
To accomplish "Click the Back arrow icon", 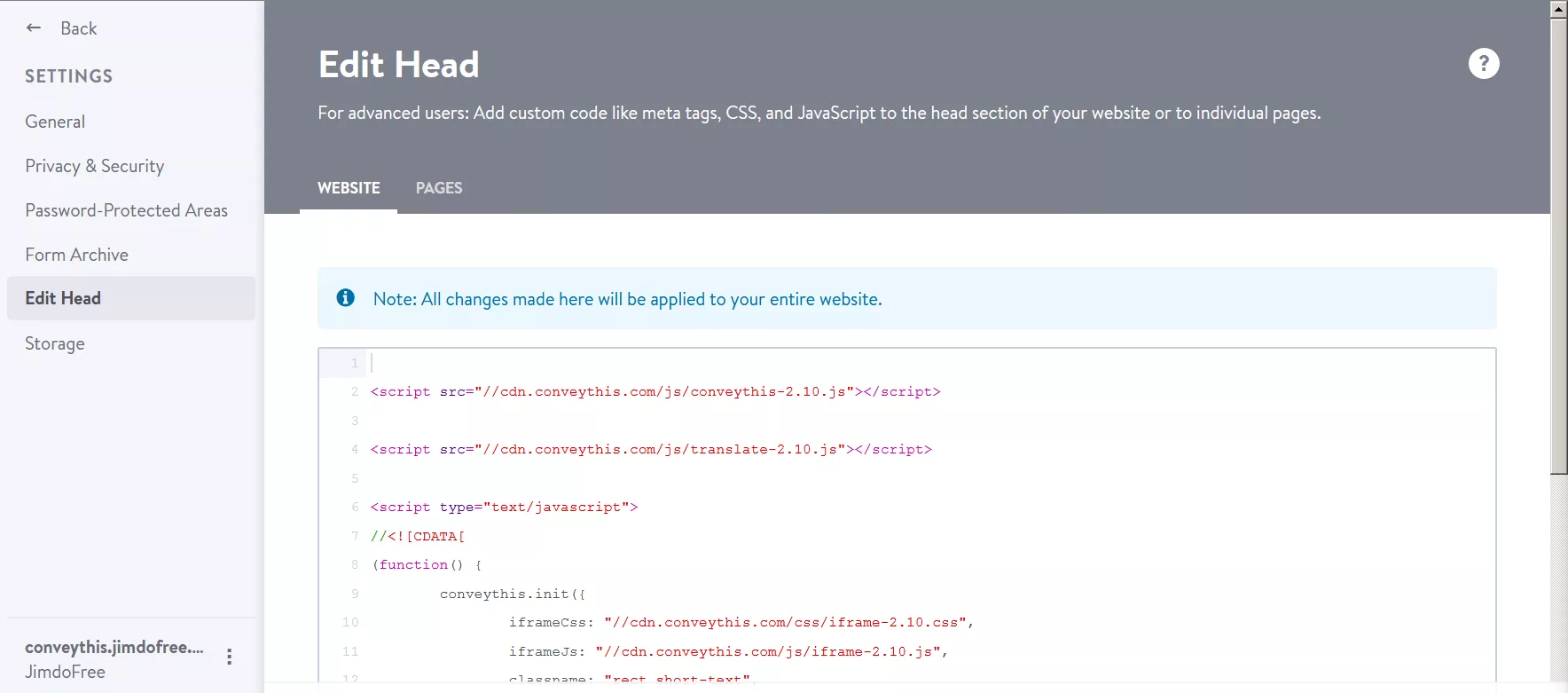I will [34, 28].
